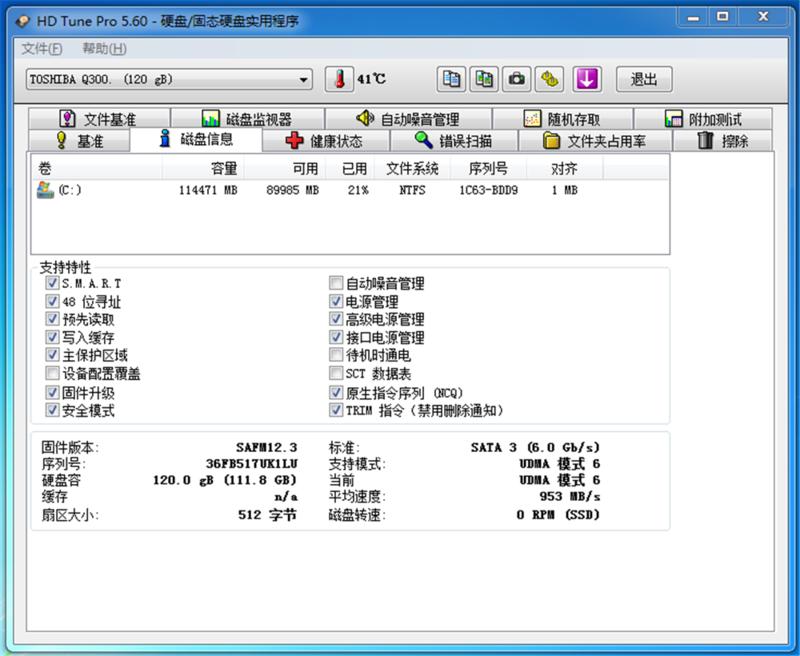Switch to the 错误扫描 tab
This screenshot has width=800, height=656.
click(x=453, y=141)
